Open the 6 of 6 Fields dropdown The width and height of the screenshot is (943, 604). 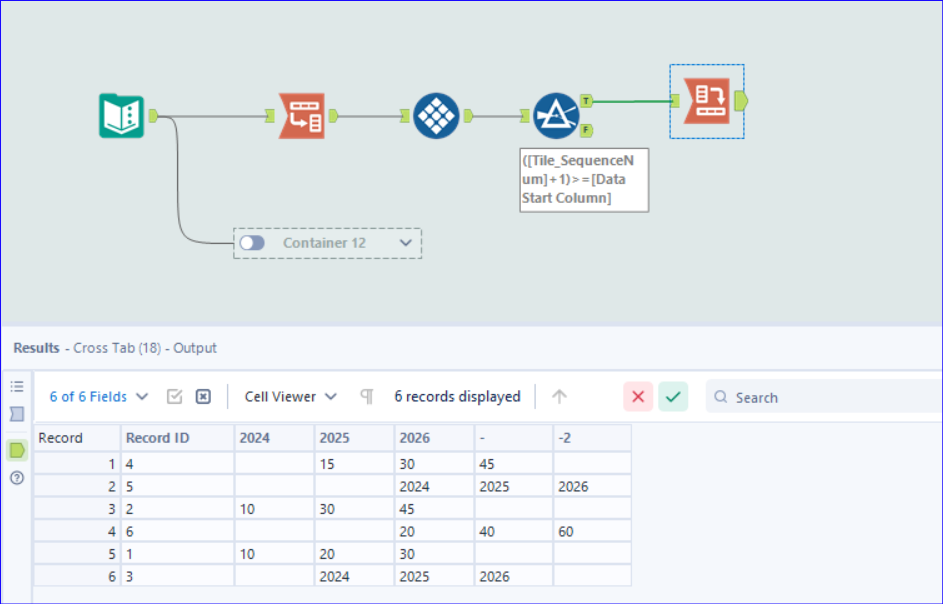(x=99, y=396)
